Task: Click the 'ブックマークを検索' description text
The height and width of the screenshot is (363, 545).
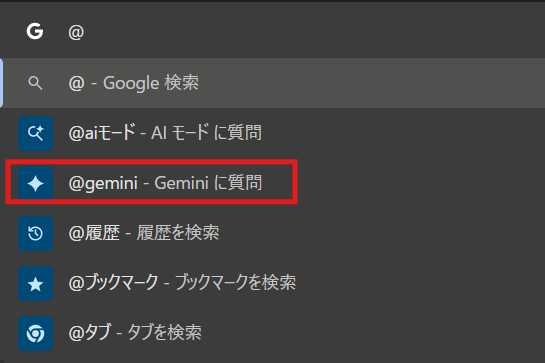Action: tap(235, 283)
